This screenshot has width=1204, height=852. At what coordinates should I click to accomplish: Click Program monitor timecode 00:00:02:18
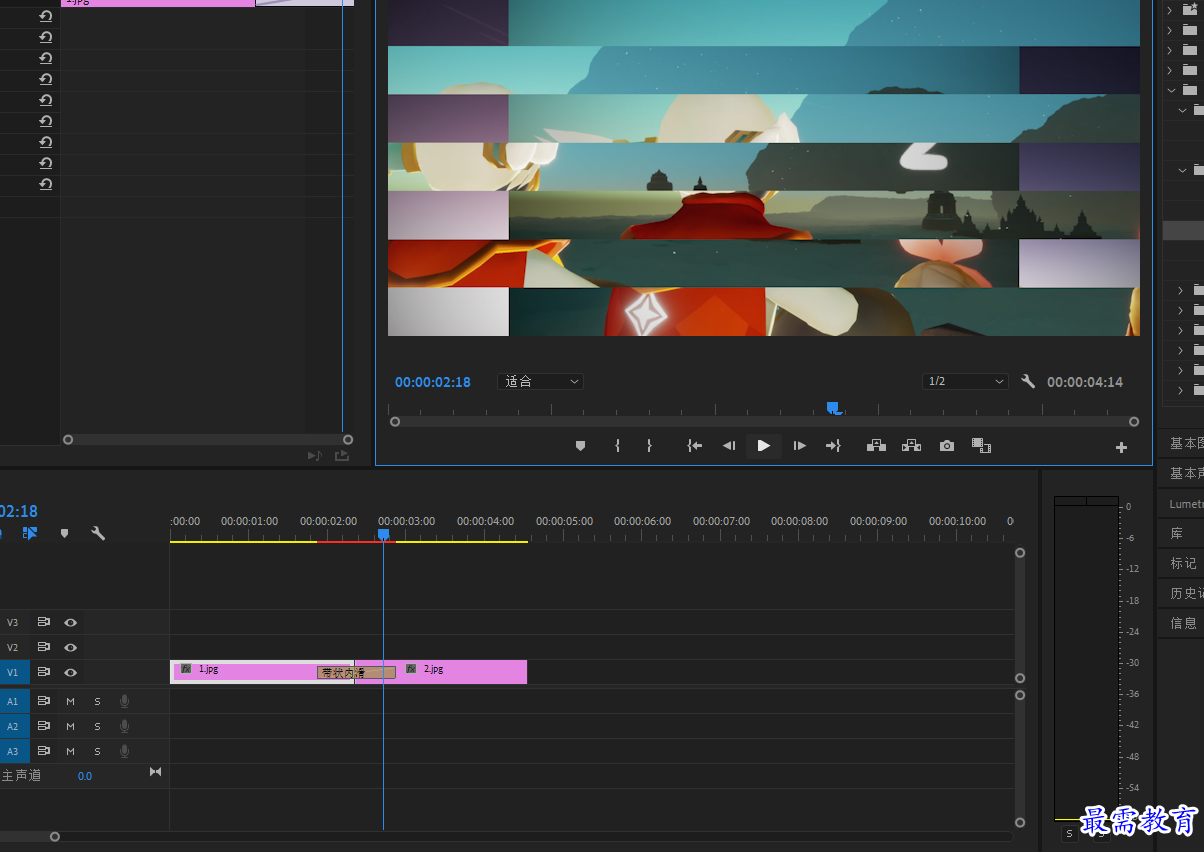pyautogui.click(x=432, y=382)
